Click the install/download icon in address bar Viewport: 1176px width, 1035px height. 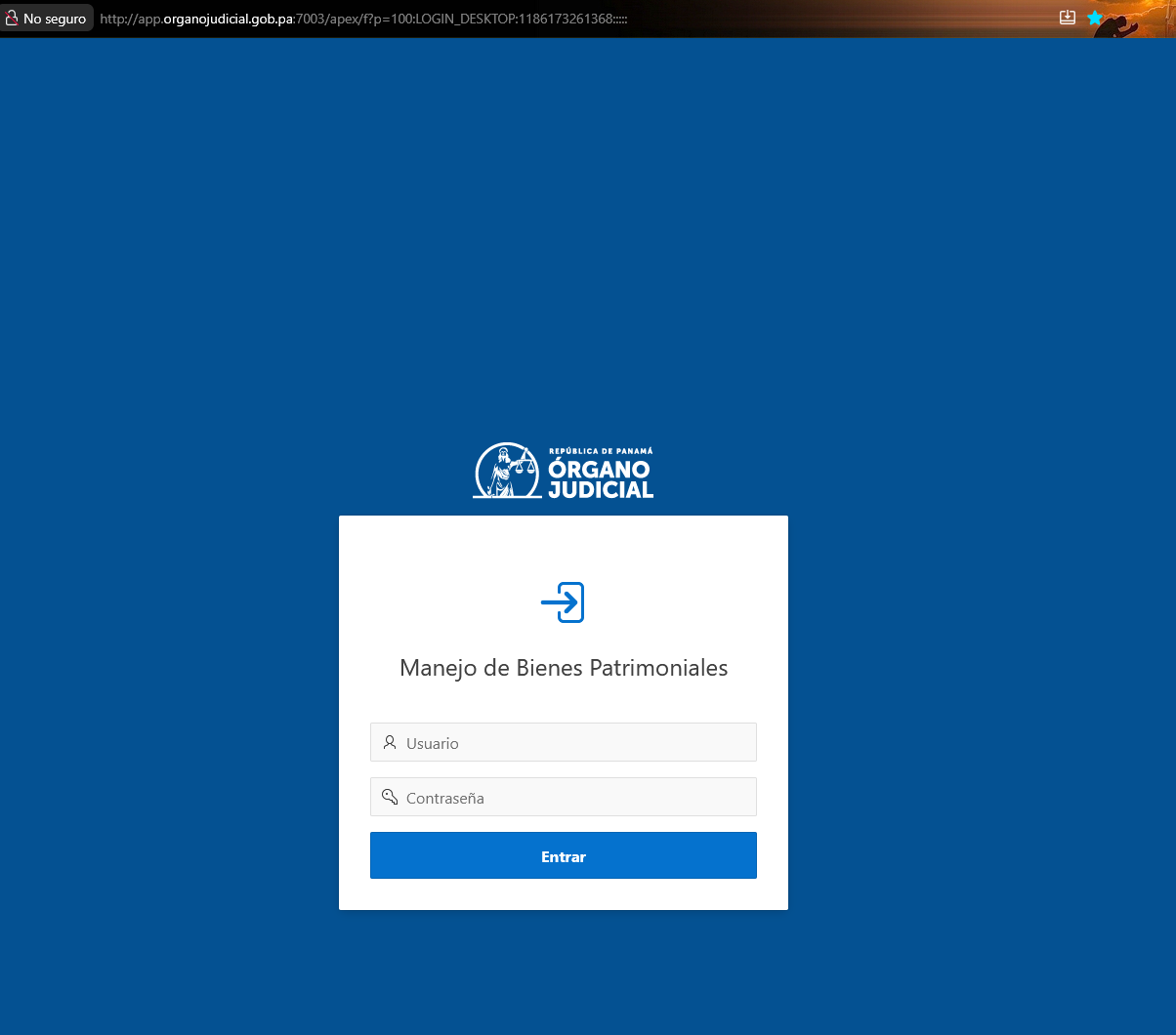(1068, 19)
